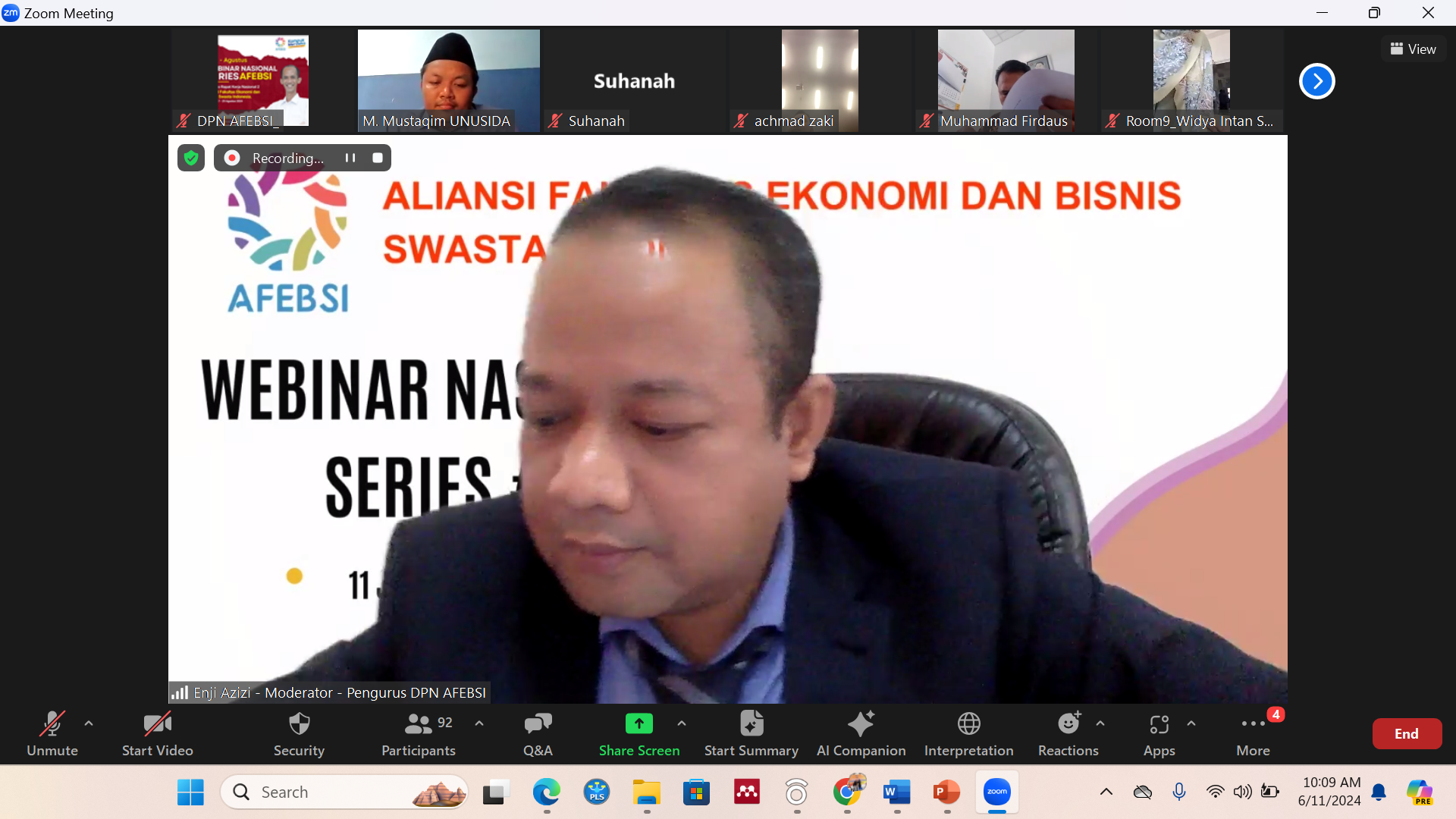Open Microsoft Word from the taskbar

coord(897,792)
